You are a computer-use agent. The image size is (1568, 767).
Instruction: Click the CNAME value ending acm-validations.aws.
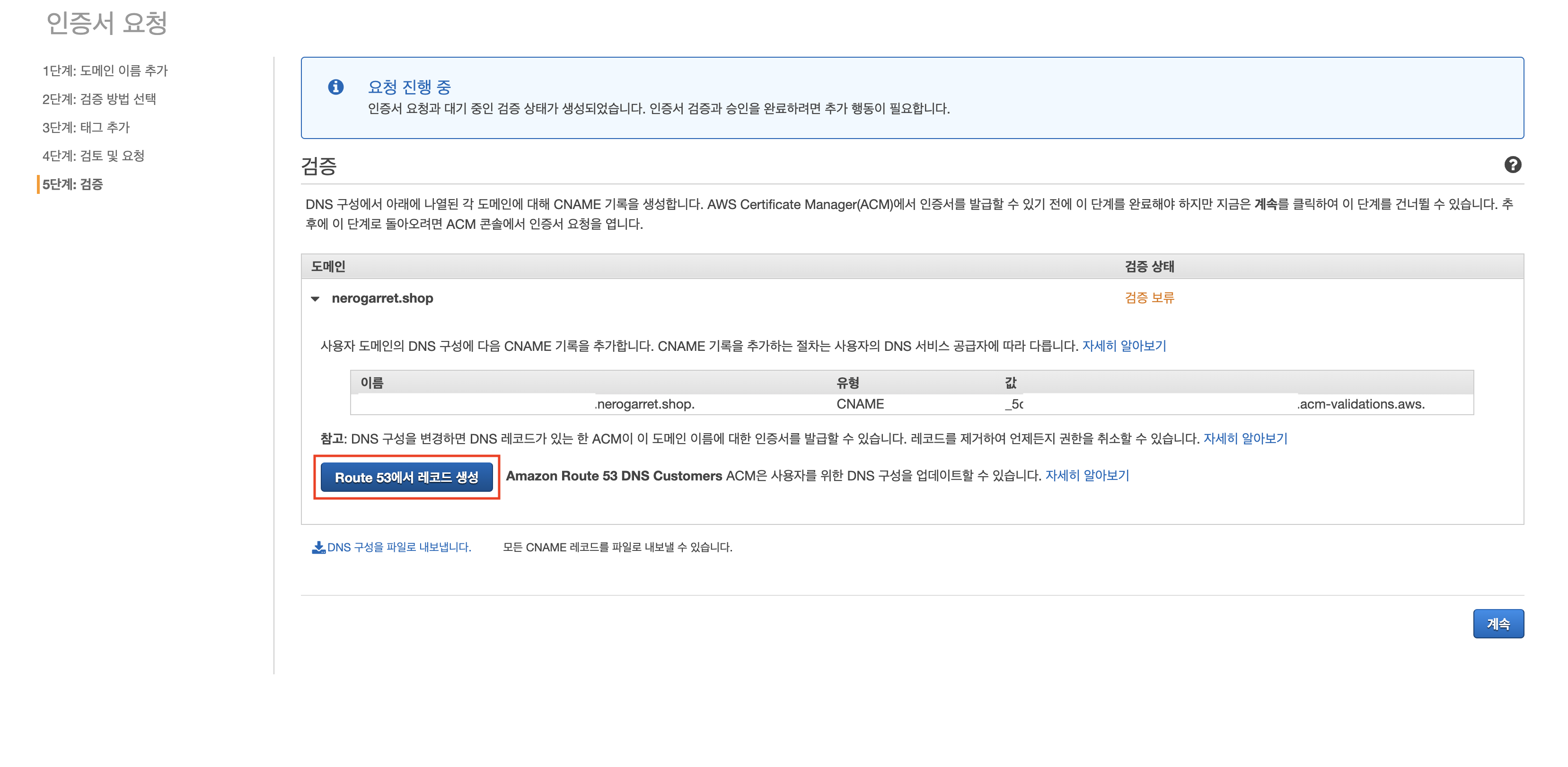pos(1360,404)
